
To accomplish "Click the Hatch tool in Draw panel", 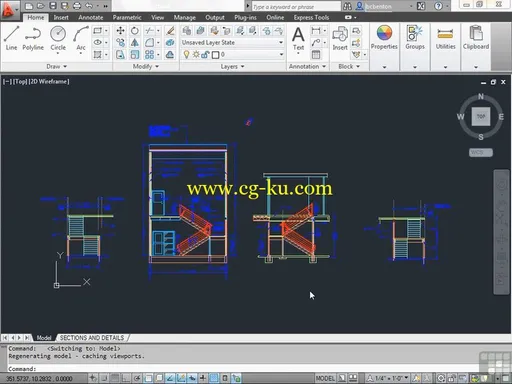I will pos(97,54).
